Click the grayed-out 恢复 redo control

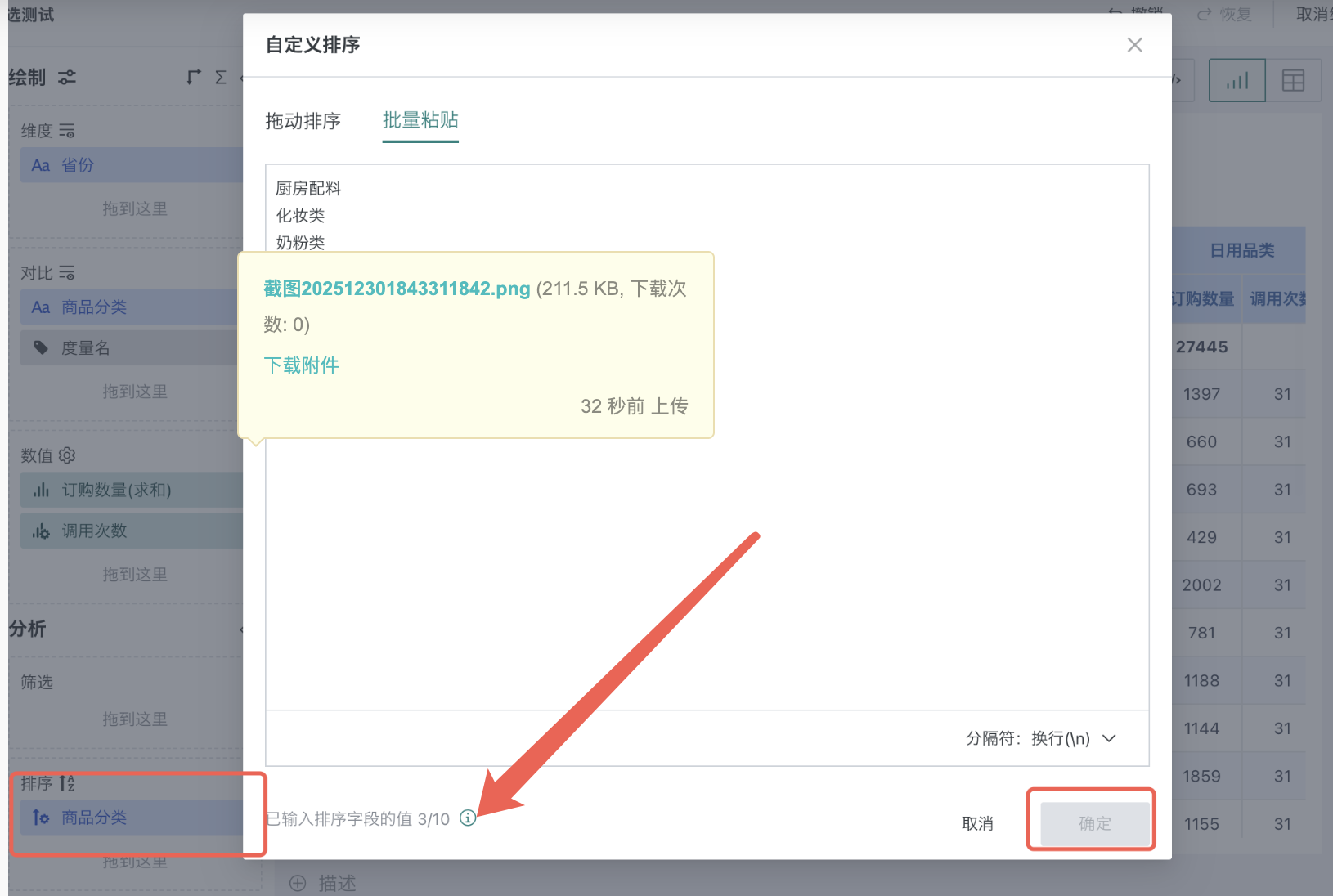[x=1225, y=14]
